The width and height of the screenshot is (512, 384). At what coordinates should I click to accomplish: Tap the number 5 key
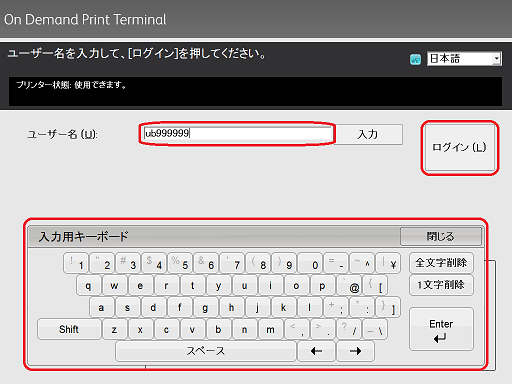(x=180, y=263)
